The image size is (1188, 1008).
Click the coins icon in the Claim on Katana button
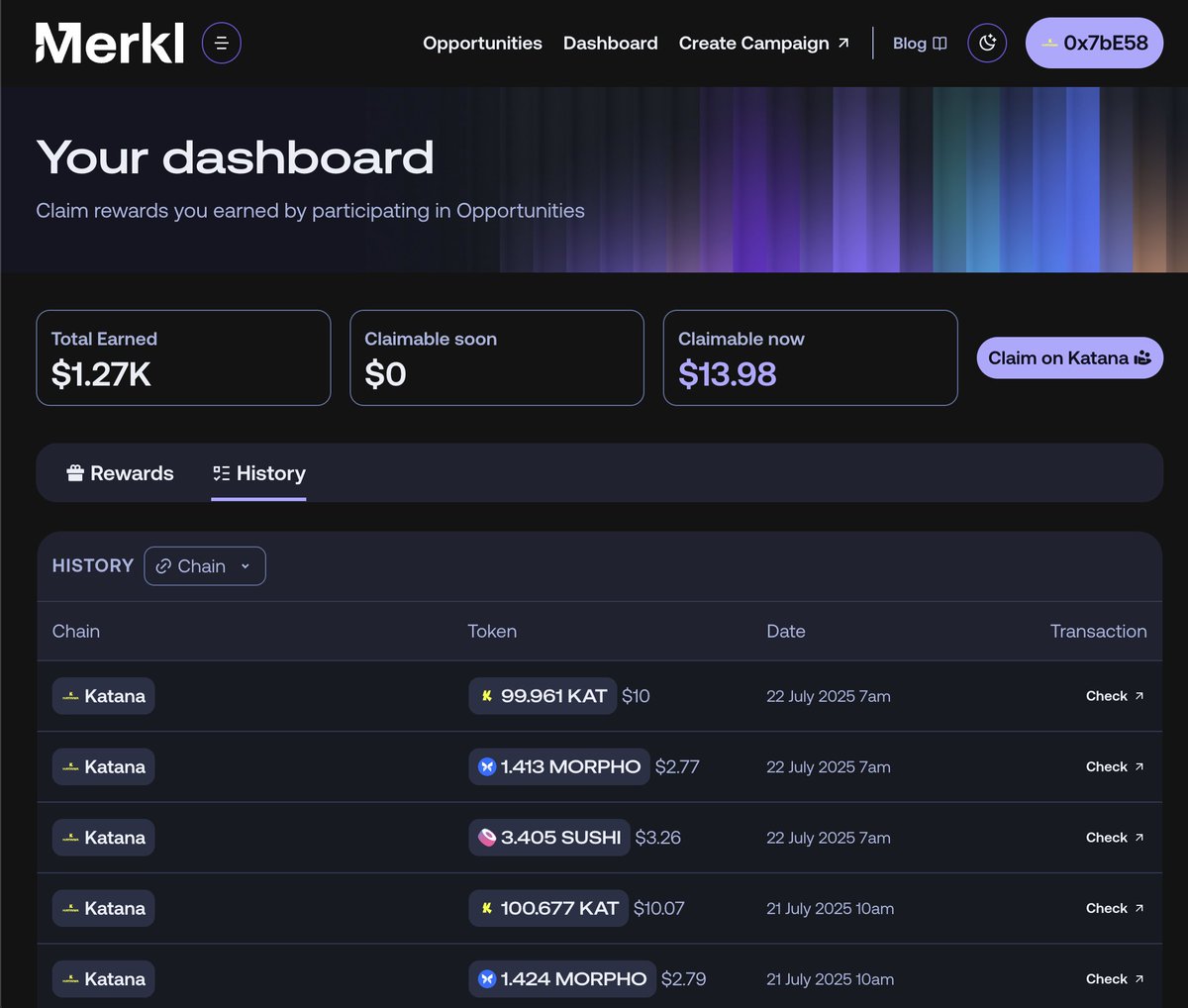(1142, 358)
